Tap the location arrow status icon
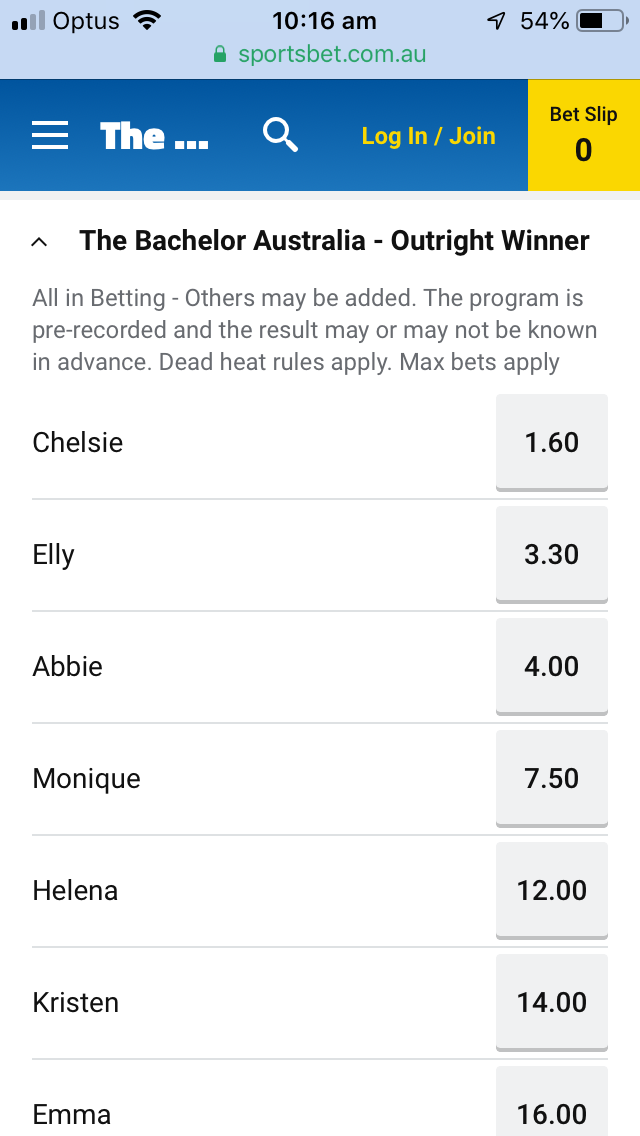640x1136 pixels. [496, 22]
